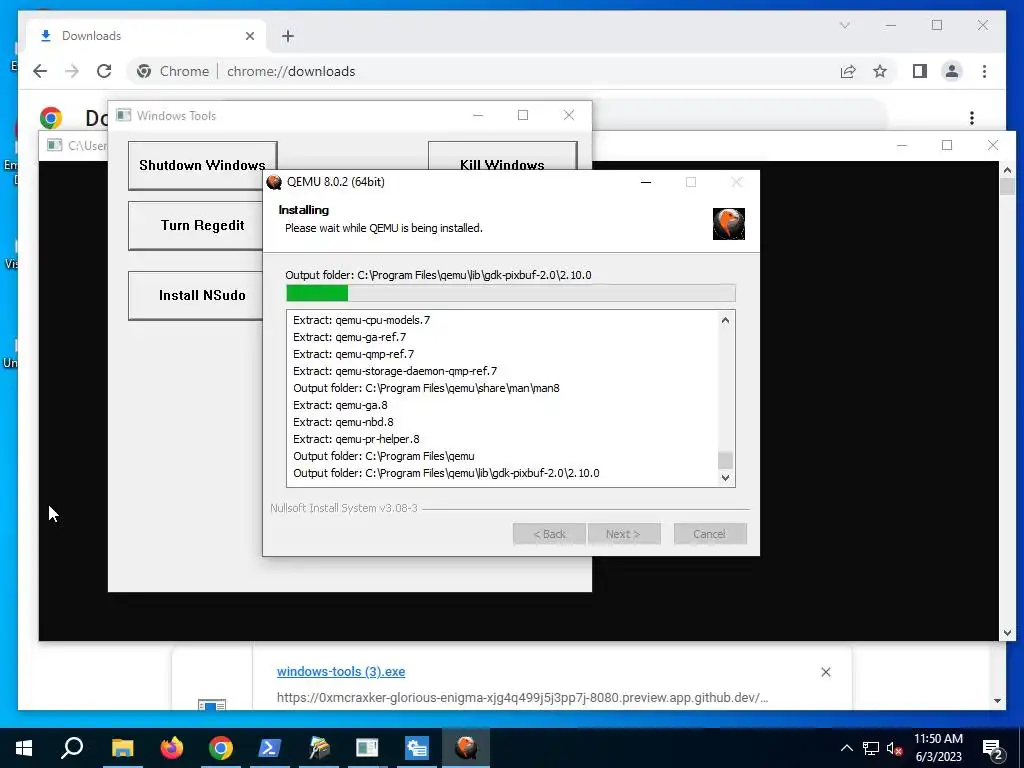Click the Install NSudo button
1024x768 pixels.
coord(196,295)
